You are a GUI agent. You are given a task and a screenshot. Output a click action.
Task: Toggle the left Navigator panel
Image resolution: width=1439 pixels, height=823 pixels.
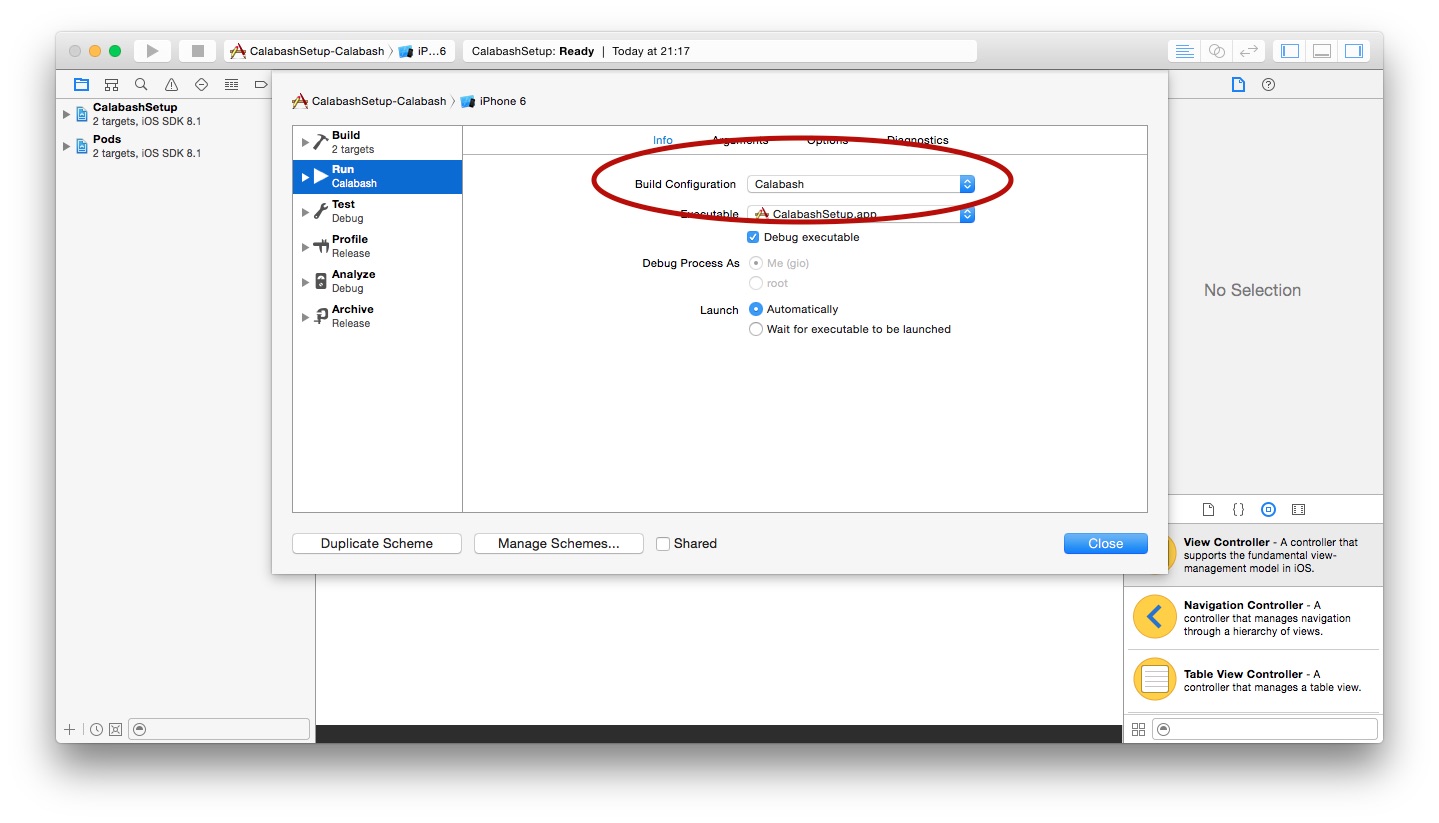pos(1290,51)
